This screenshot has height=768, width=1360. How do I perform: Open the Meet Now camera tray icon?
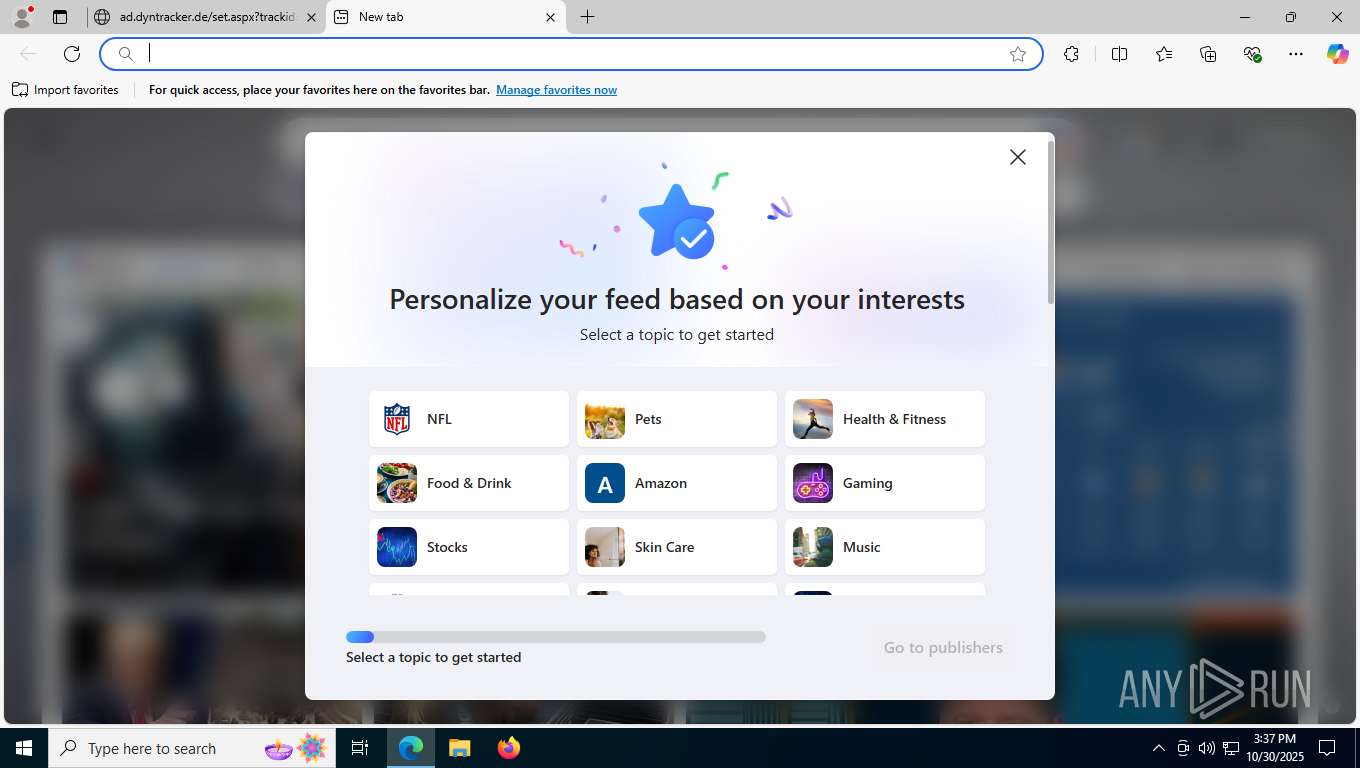(x=1183, y=748)
